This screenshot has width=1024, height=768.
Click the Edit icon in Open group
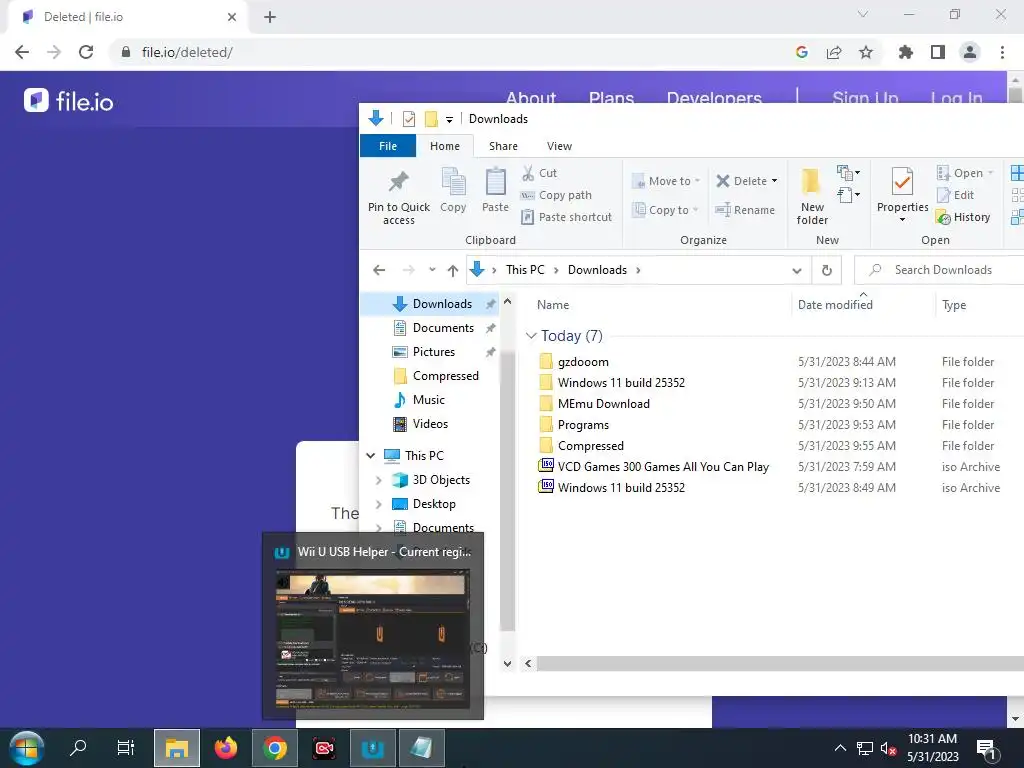point(943,195)
